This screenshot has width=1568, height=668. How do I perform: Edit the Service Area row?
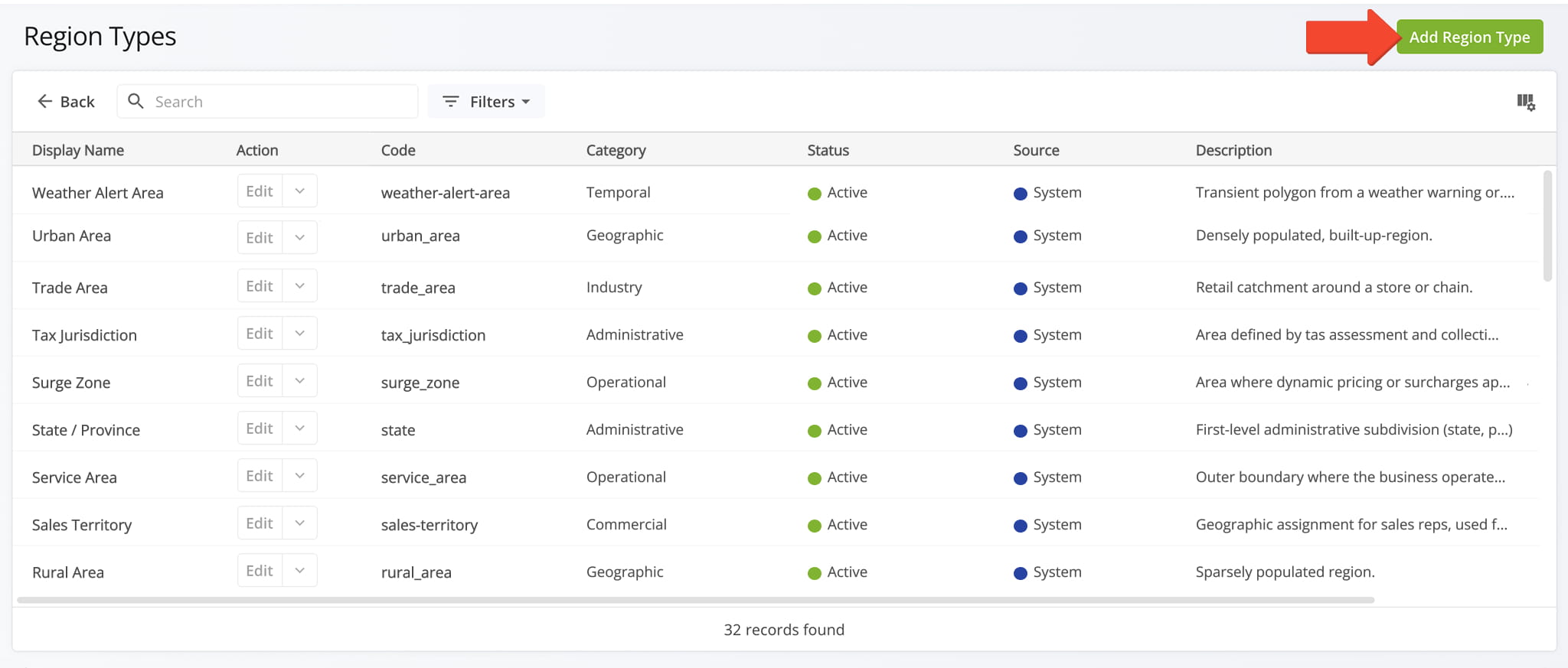(260, 475)
